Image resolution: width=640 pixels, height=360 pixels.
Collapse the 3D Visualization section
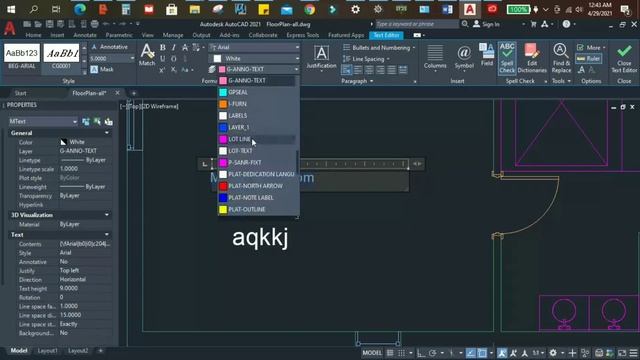(107, 215)
